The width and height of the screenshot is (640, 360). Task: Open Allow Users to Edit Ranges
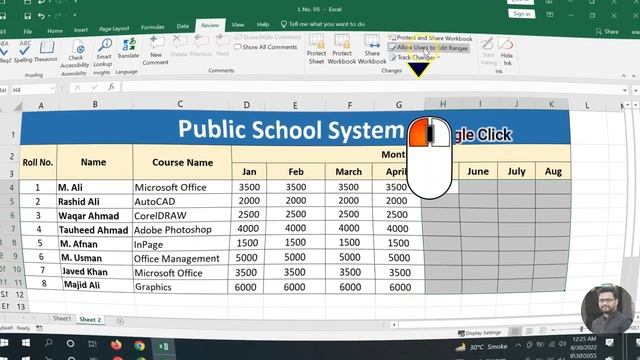429,48
